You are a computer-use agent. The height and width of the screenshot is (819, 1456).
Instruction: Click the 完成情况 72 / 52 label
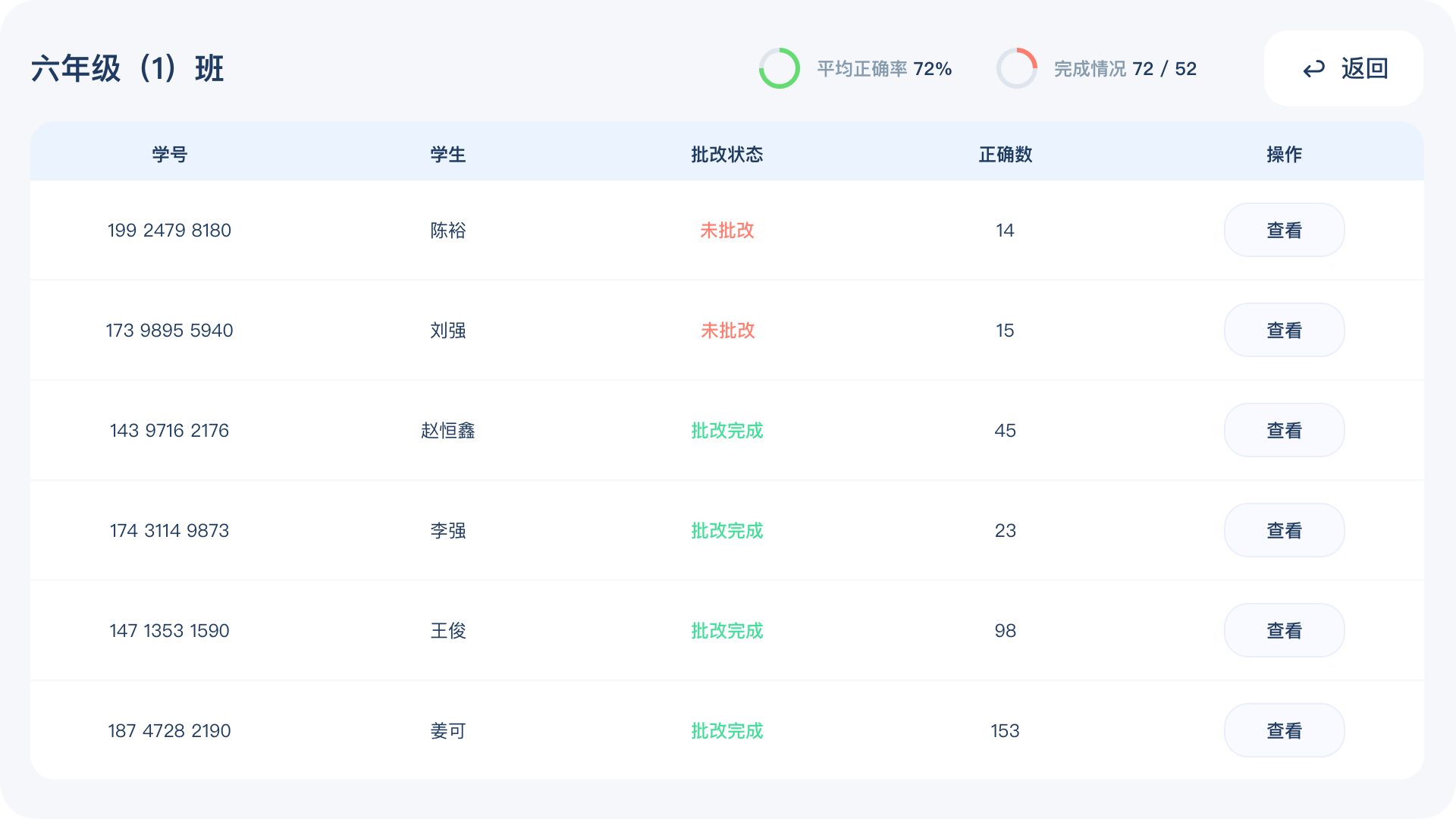click(1125, 69)
